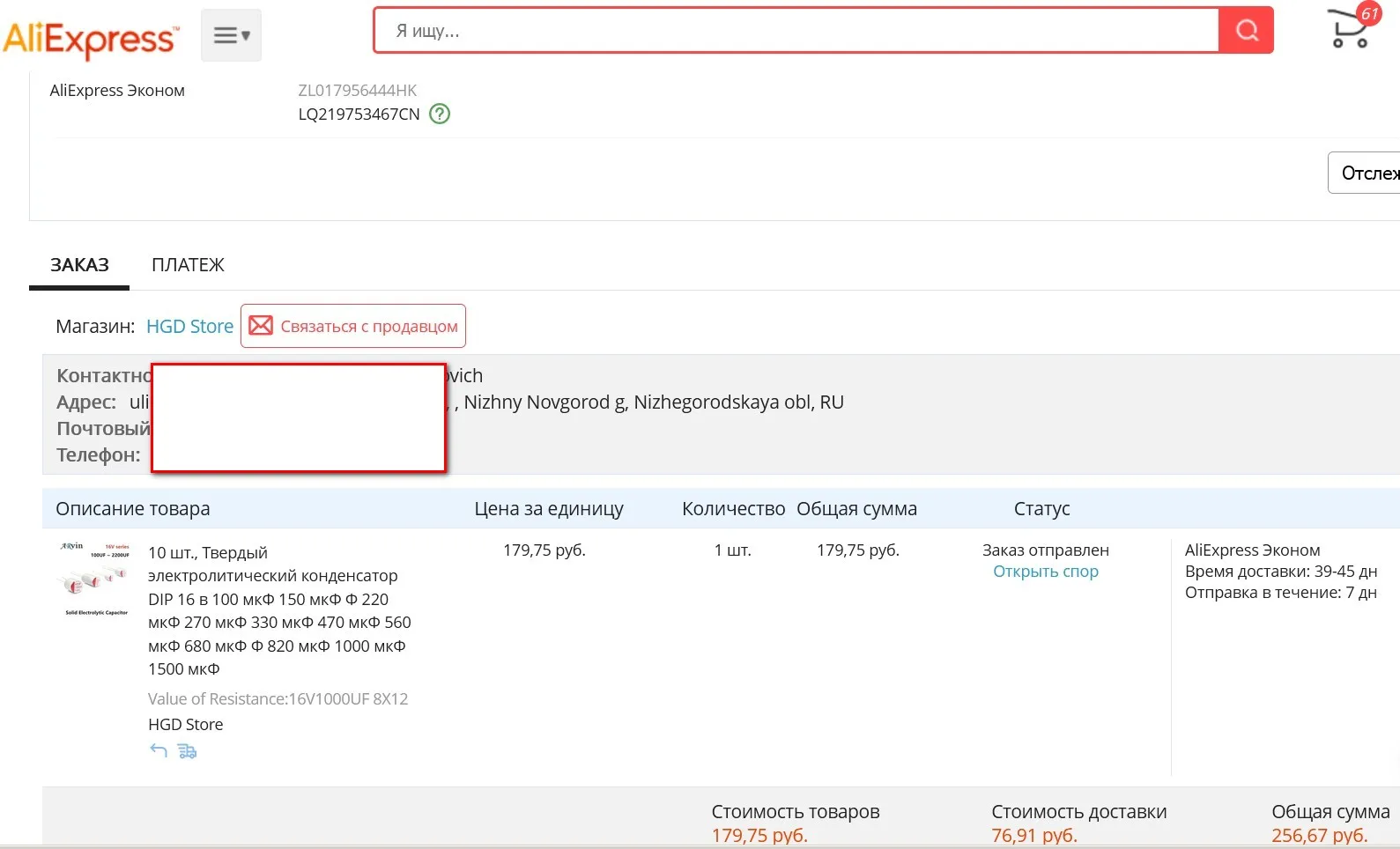
Task: Click the AliExpress Эконом shipping label at top
Action: coord(117,91)
